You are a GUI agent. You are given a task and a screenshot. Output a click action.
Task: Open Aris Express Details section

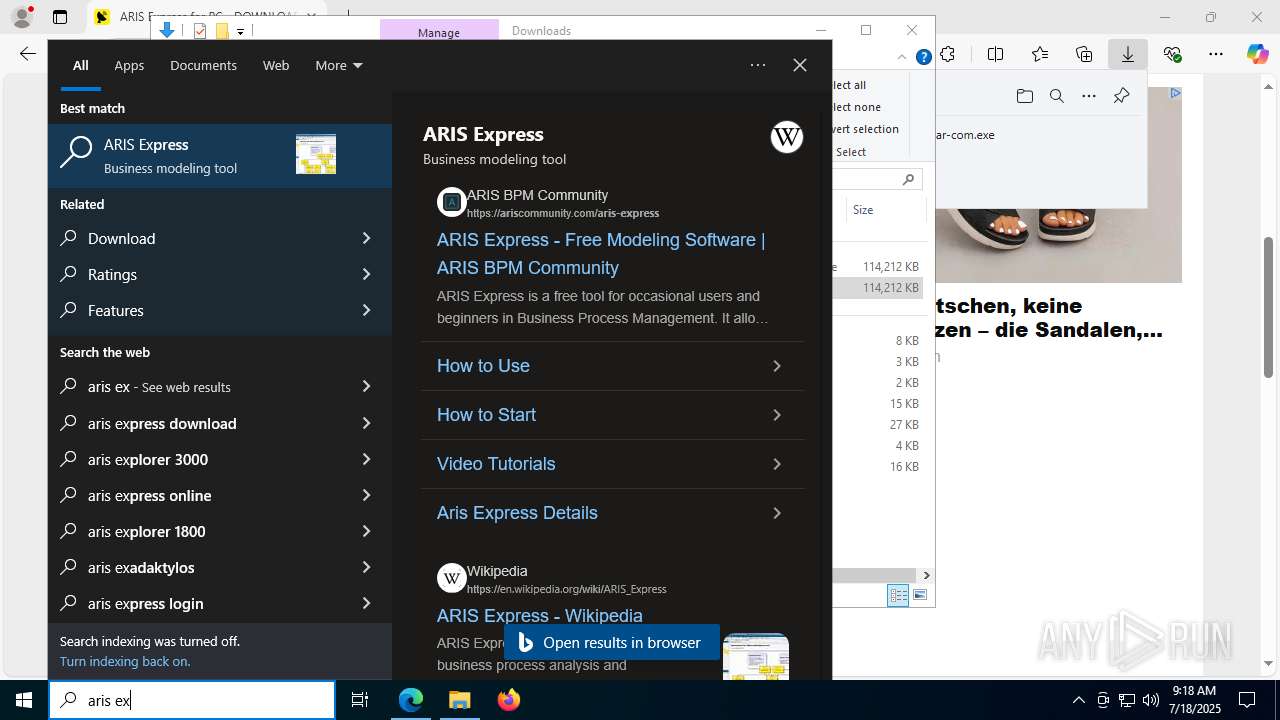coord(612,513)
